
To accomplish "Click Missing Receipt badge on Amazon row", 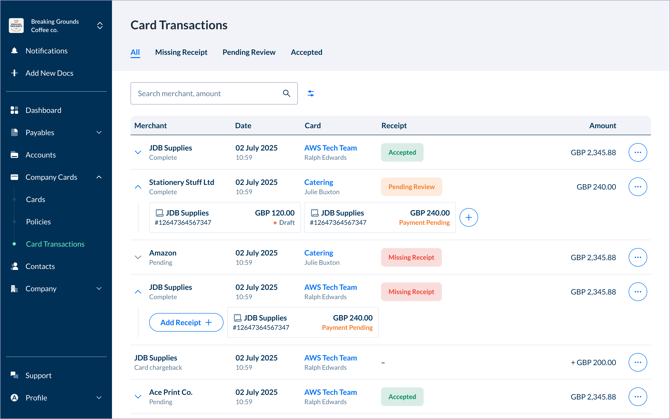I will click(411, 257).
